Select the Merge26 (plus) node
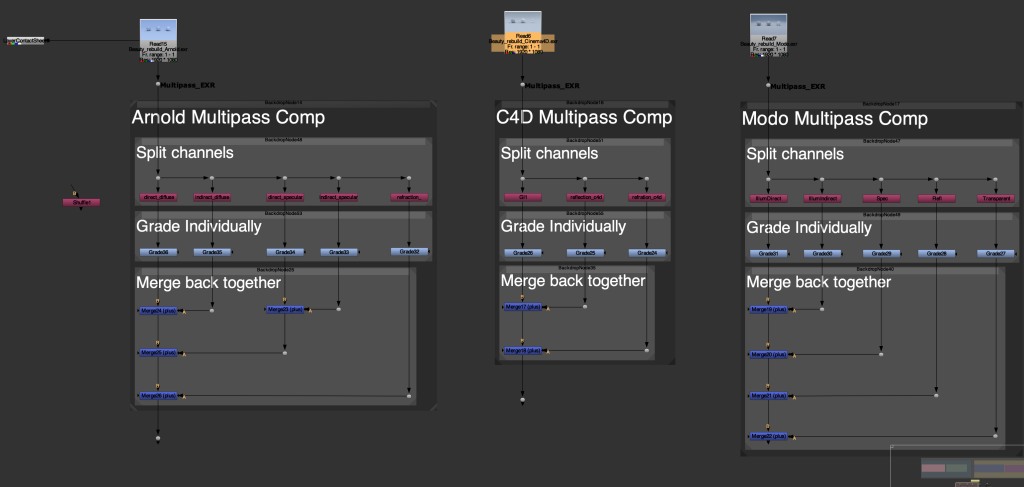Image resolution: width=1024 pixels, height=487 pixels. point(158,396)
